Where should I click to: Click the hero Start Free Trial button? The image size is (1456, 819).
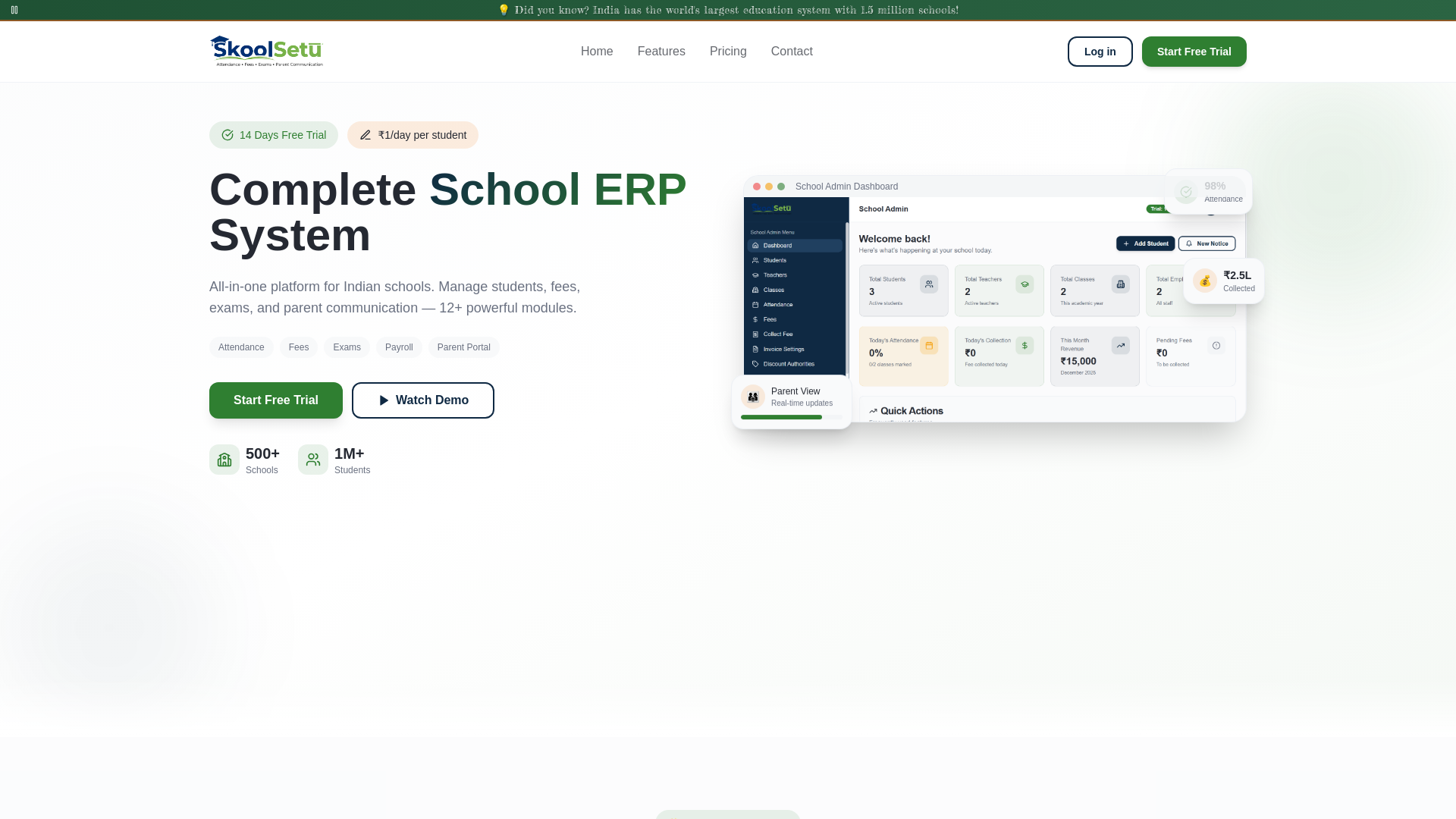click(276, 400)
